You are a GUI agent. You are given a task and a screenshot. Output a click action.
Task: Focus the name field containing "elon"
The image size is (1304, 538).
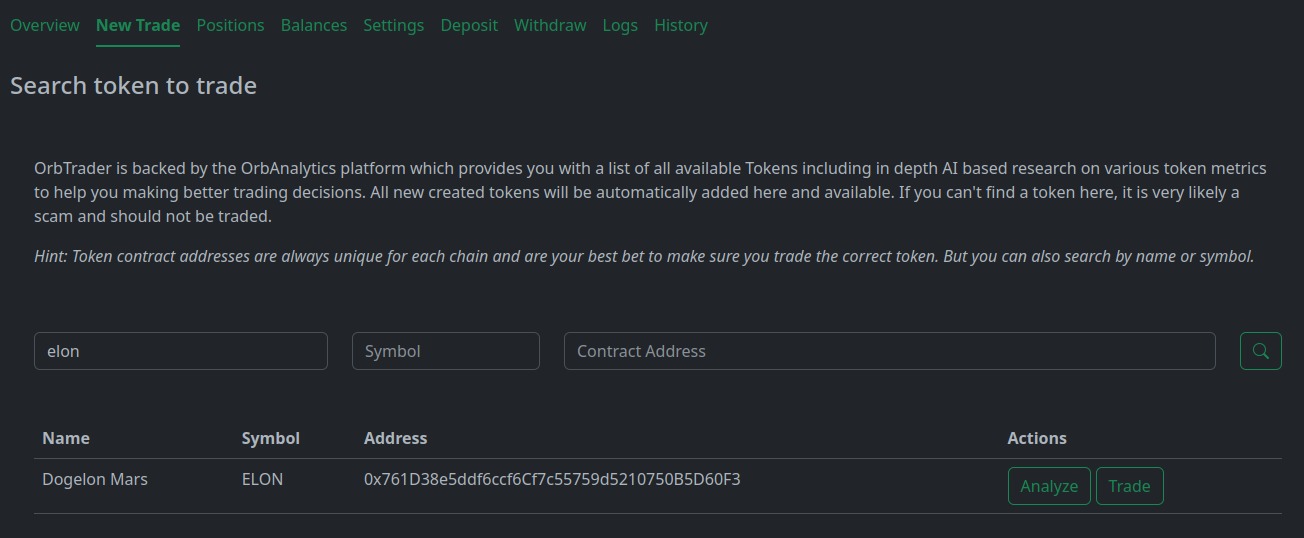181,351
